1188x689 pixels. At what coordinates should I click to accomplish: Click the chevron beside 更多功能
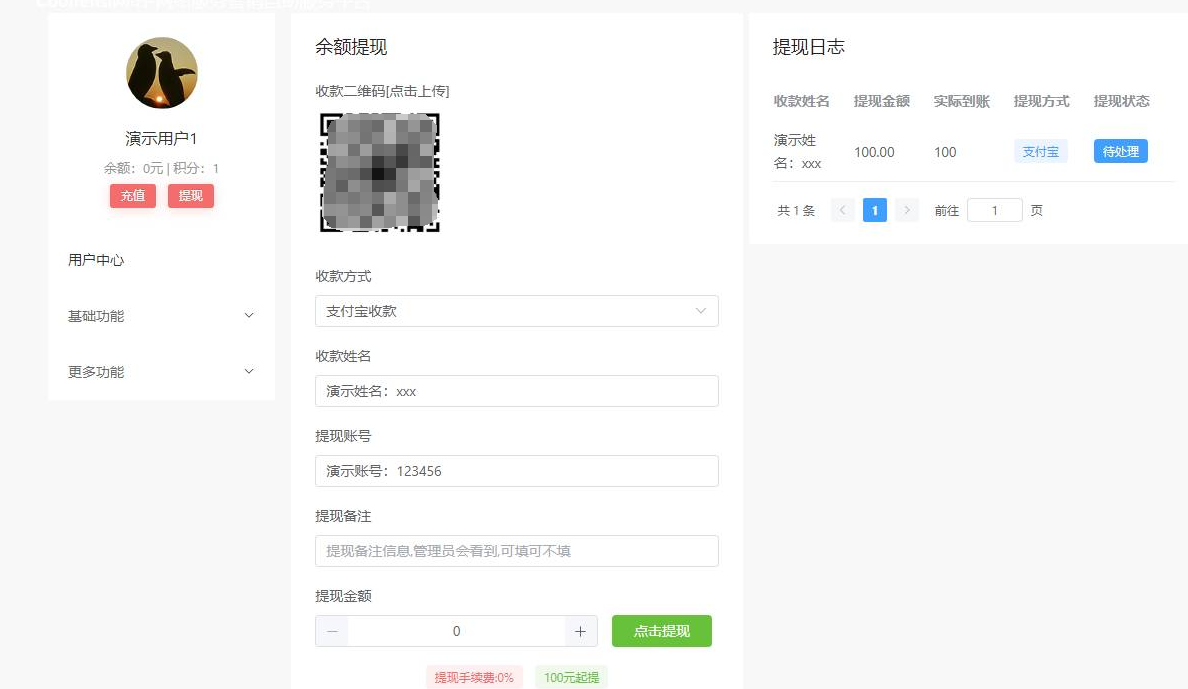pyautogui.click(x=249, y=371)
